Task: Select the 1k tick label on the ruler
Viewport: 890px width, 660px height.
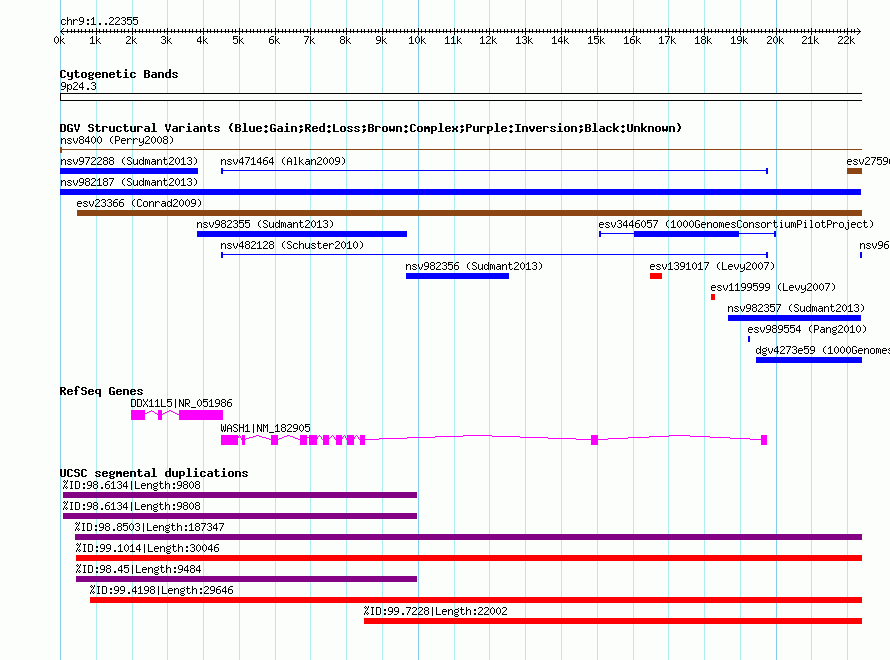Action: pyautogui.click(x=95, y=40)
